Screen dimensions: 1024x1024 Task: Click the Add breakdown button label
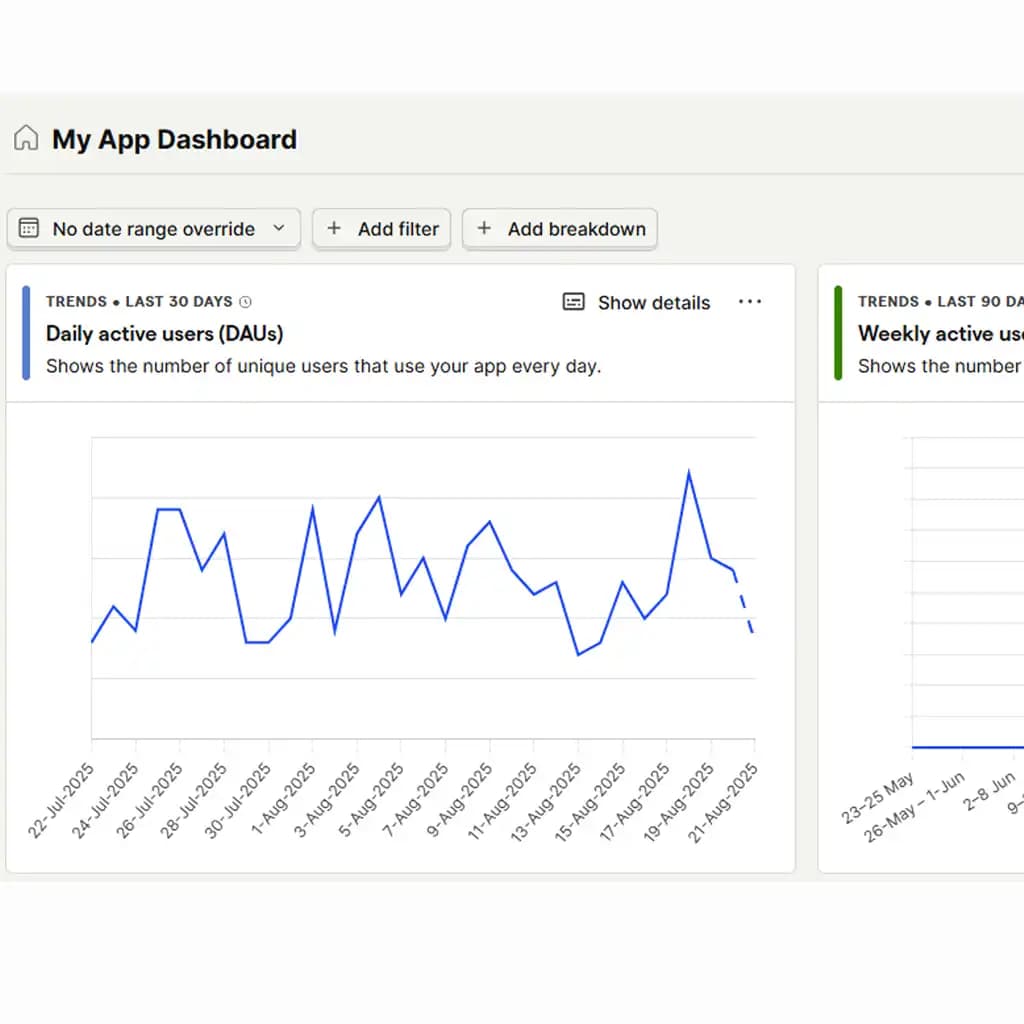pos(576,229)
